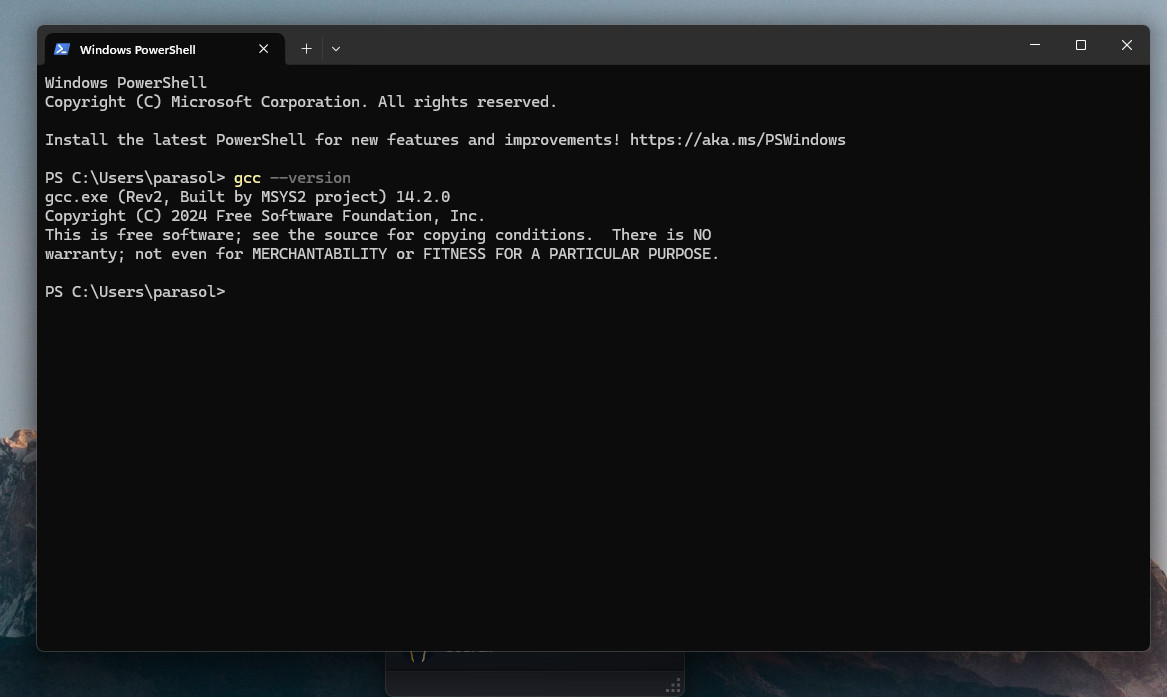The image size is (1167, 697).
Task: Click the 'Windows PowerShell' header line in terminal
Action: pyautogui.click(x=126, y=83)
